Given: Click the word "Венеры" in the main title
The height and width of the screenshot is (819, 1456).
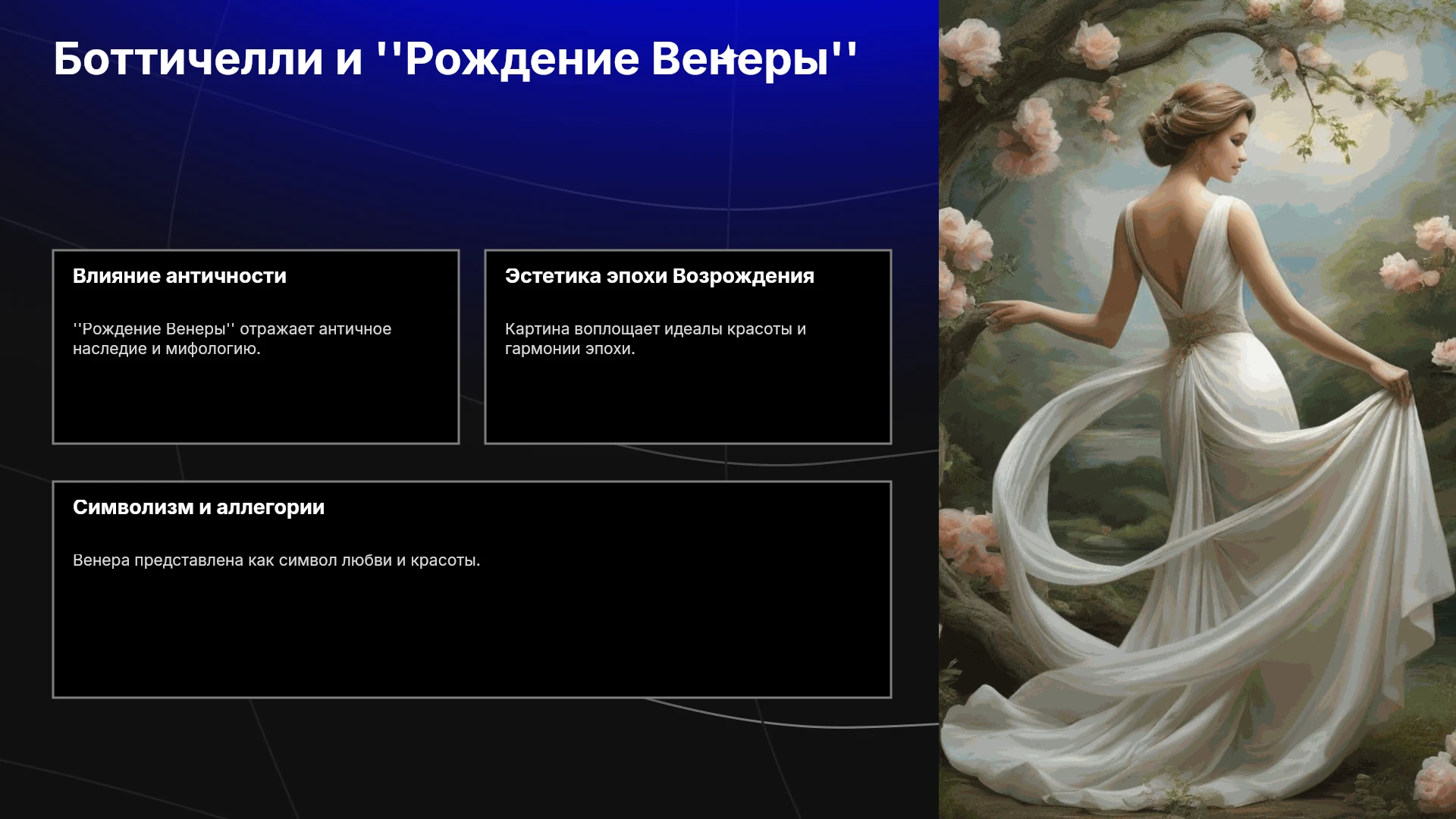Looking at the screenshot, I should point(740,58).
